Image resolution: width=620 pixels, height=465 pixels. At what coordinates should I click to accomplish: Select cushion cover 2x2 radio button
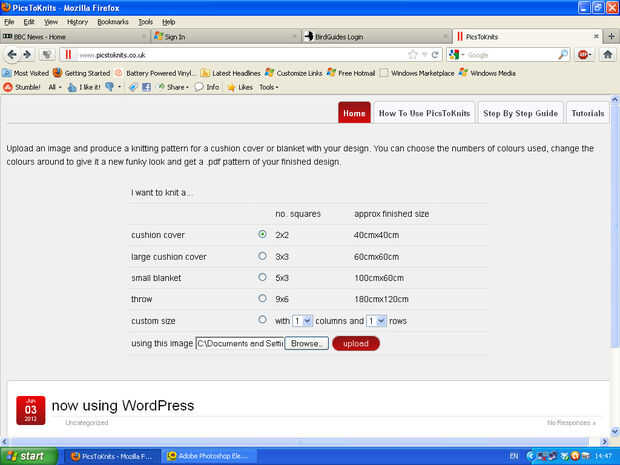(x=262, y=234)
